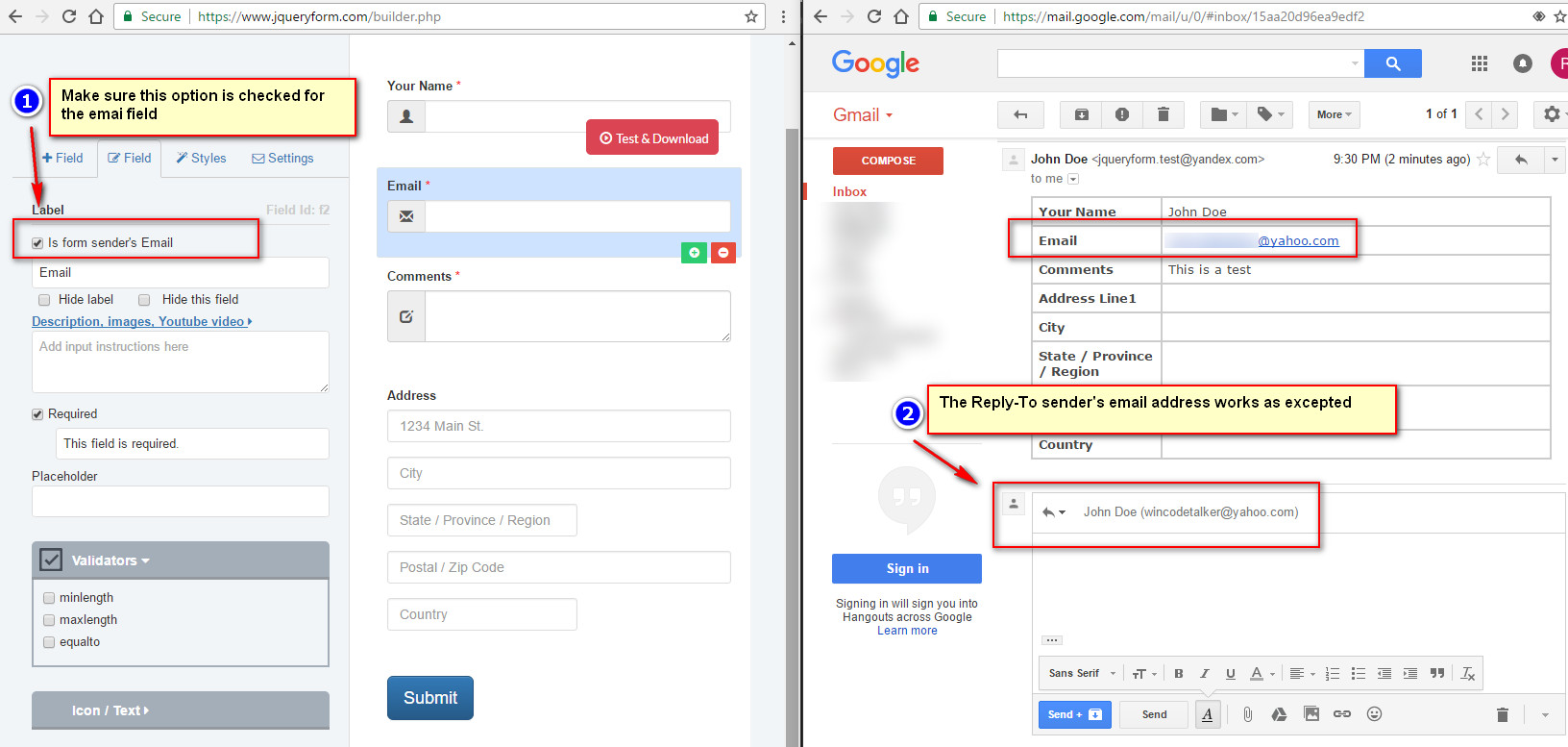Open the type of response dropdown
Viewport: 1568px width, 747px height.
tap(1054, 512)
